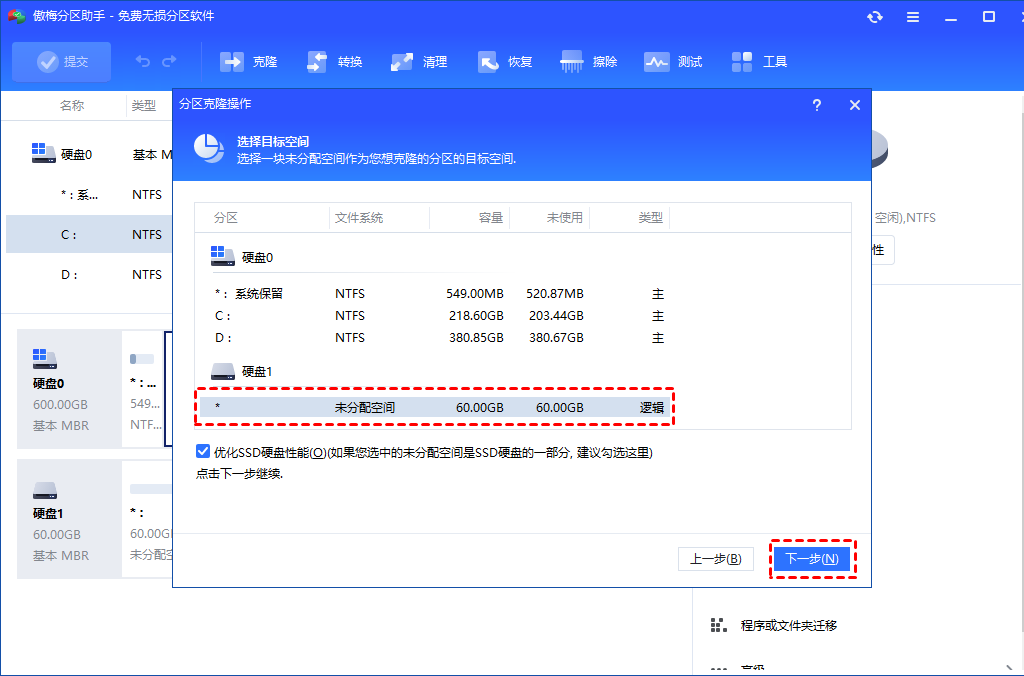Click the redo arrow icon
1024x676 pixels.
(169, 61)
